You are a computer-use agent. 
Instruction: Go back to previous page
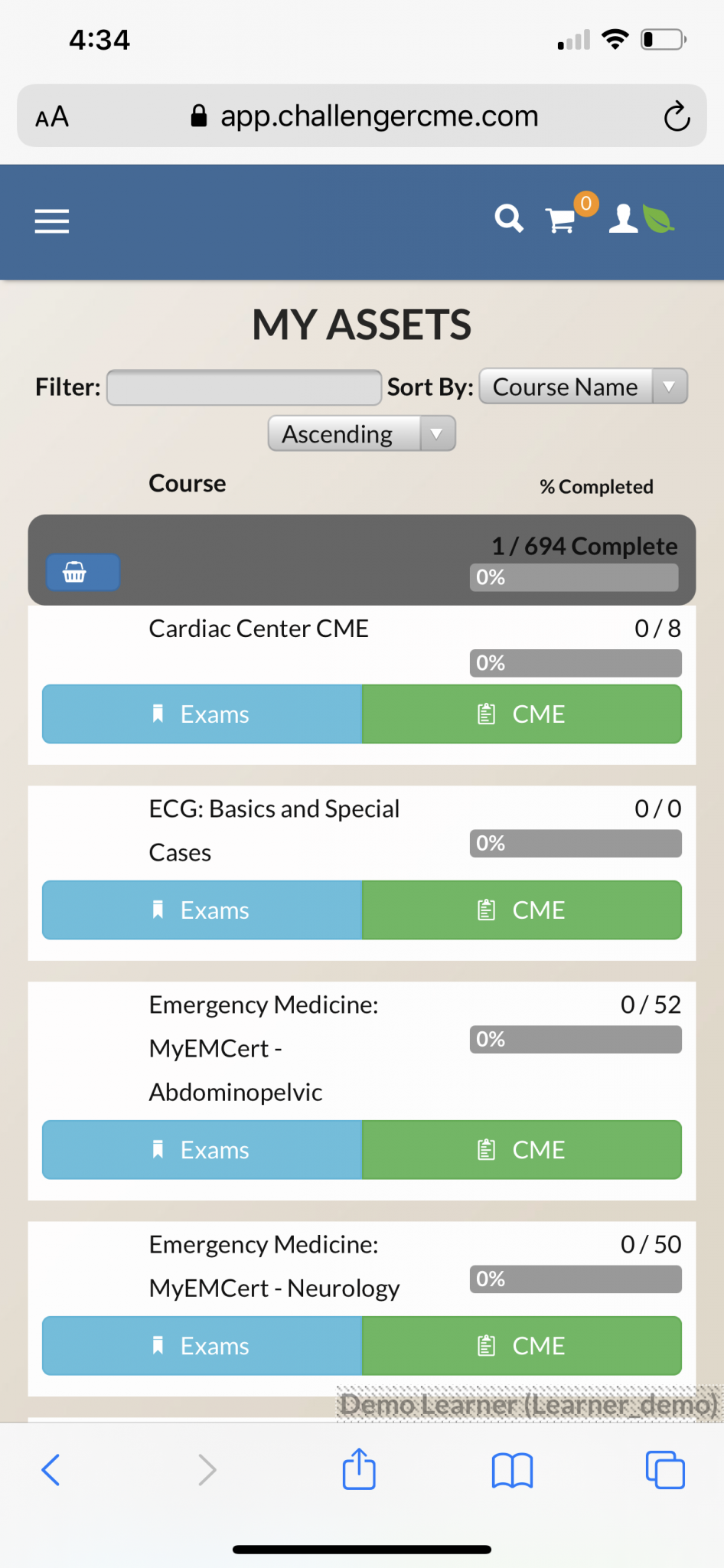pyautogui.click(x=51, y=1469)
